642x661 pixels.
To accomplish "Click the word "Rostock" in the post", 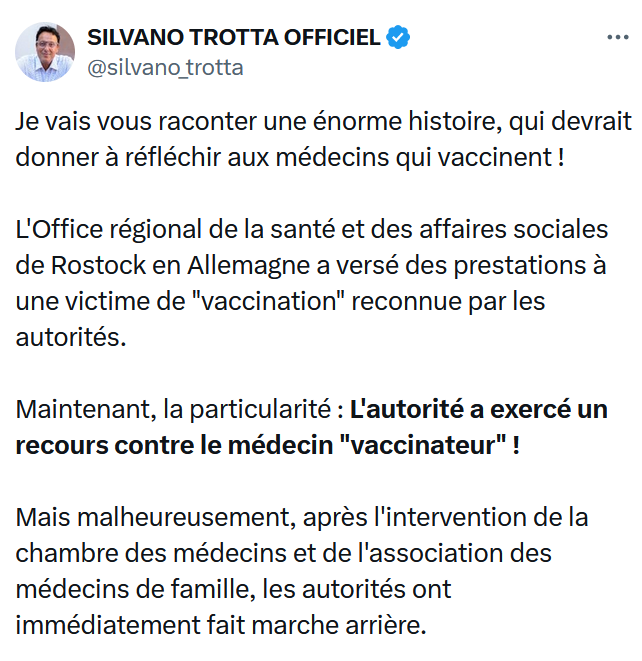I will coord(98,265).
